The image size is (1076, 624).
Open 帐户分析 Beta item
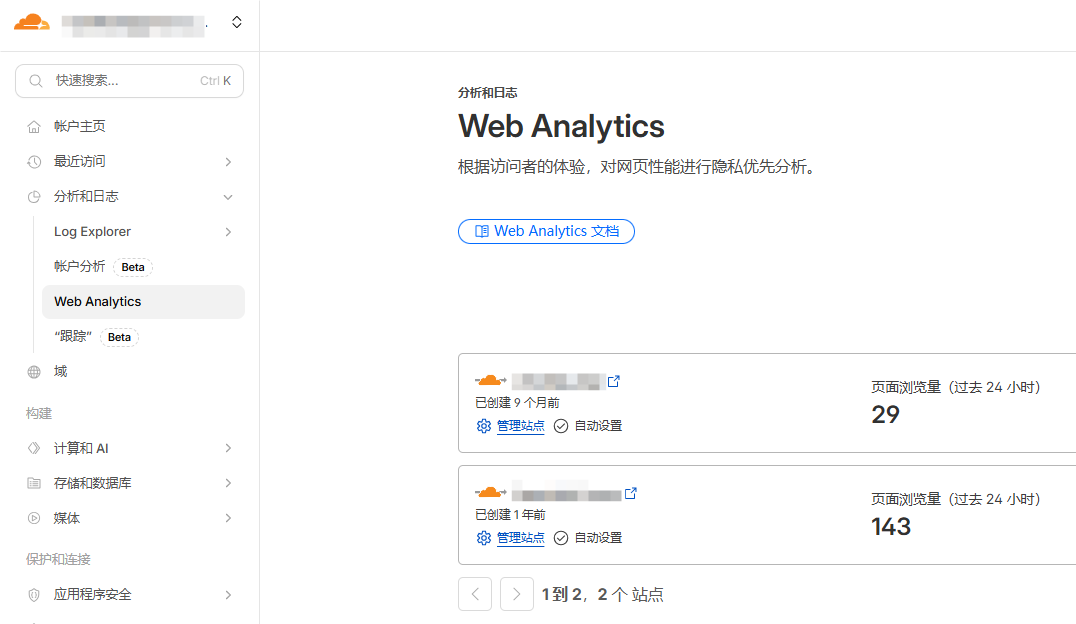point(103,266)
